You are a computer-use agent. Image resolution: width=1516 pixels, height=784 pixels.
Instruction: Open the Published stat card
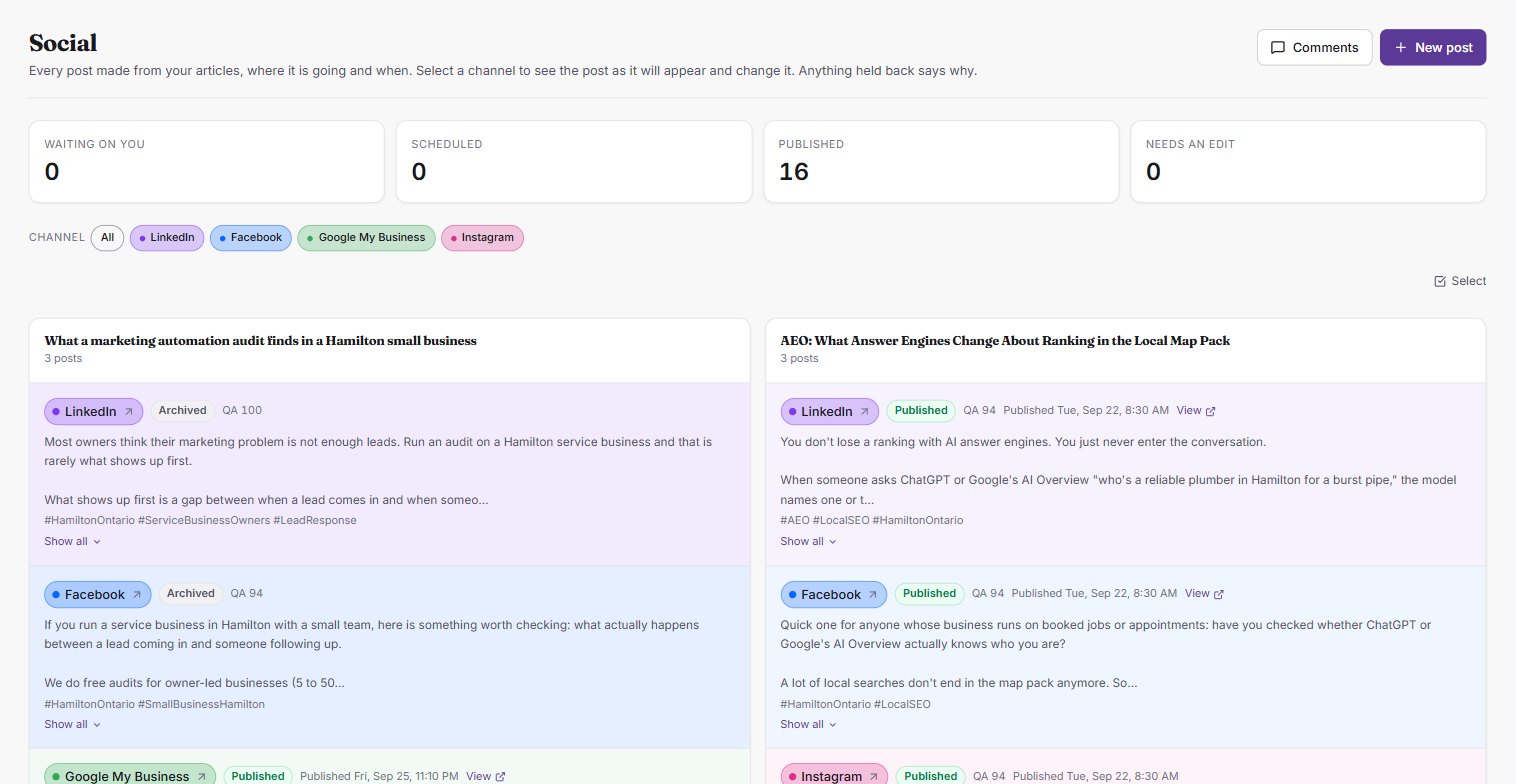pos(941,162)
